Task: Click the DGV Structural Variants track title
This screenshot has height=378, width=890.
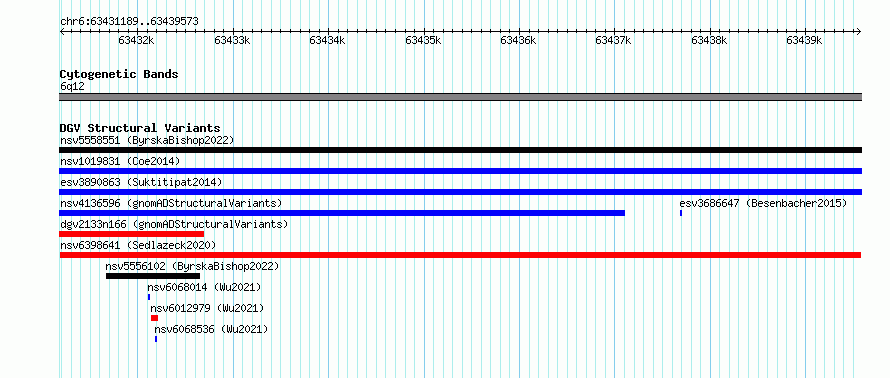Action: click(x=140, y=128)
